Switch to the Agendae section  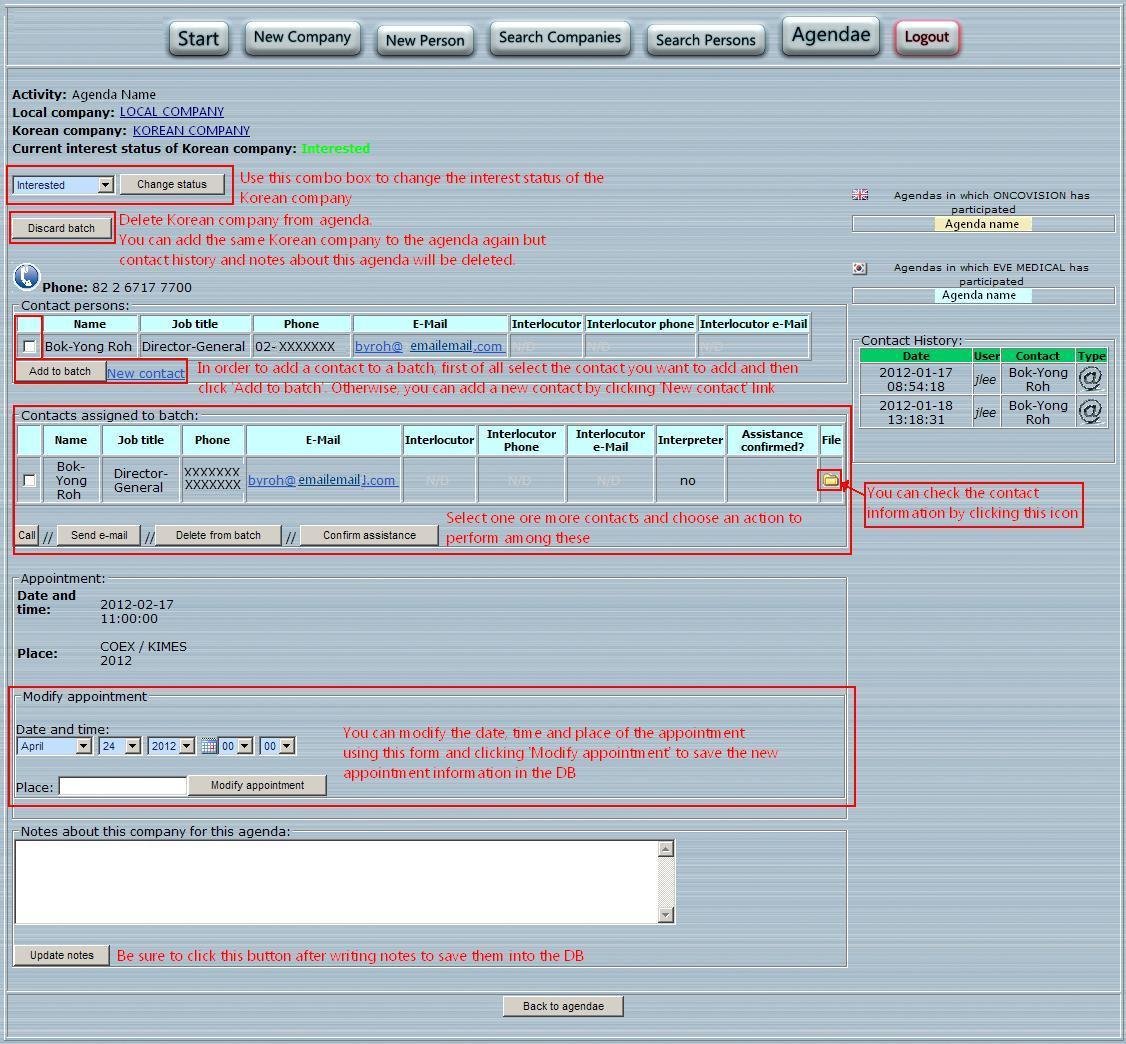click(830, 34)
